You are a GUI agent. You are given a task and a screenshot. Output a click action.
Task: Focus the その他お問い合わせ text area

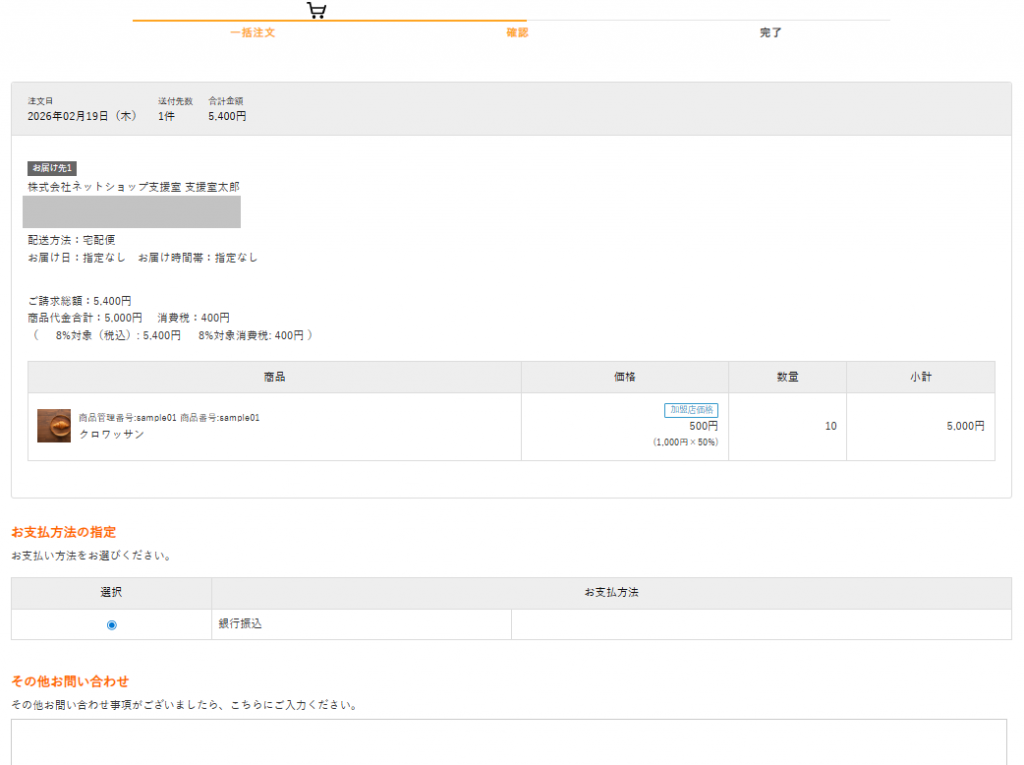pos(508,741)
